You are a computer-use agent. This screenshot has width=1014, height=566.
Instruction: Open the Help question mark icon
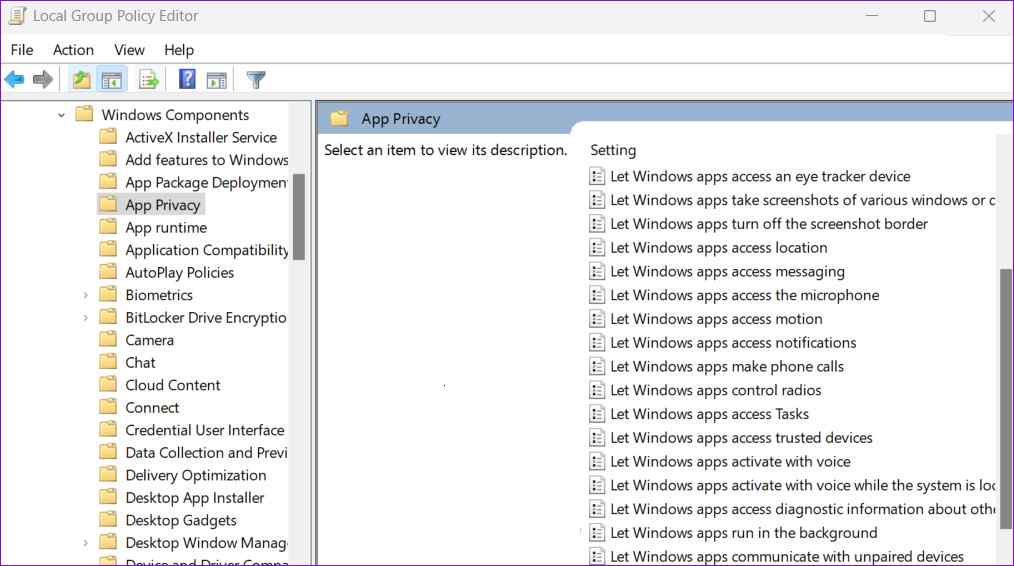188,79
